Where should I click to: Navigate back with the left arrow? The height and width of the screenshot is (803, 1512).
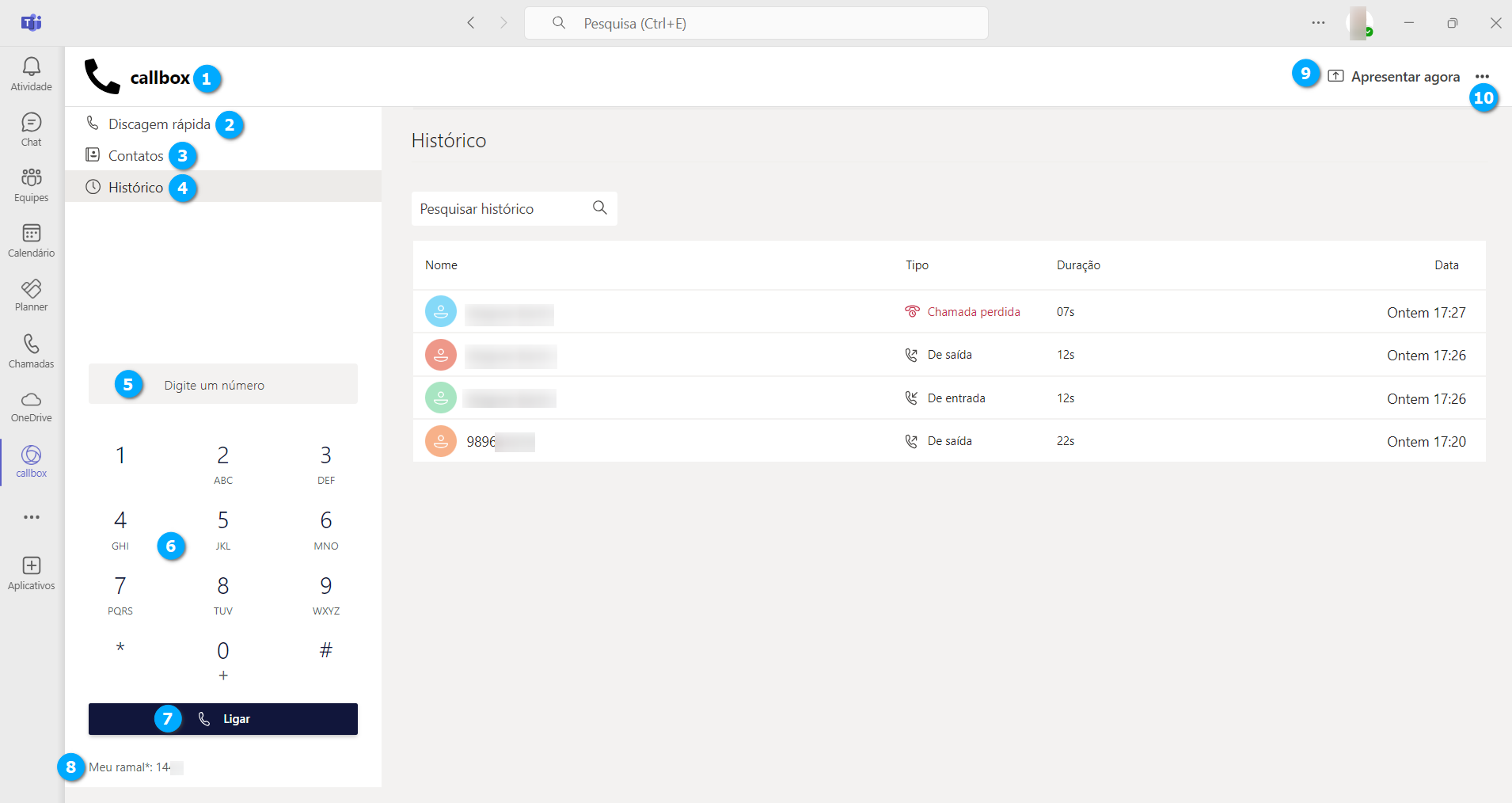471,23
